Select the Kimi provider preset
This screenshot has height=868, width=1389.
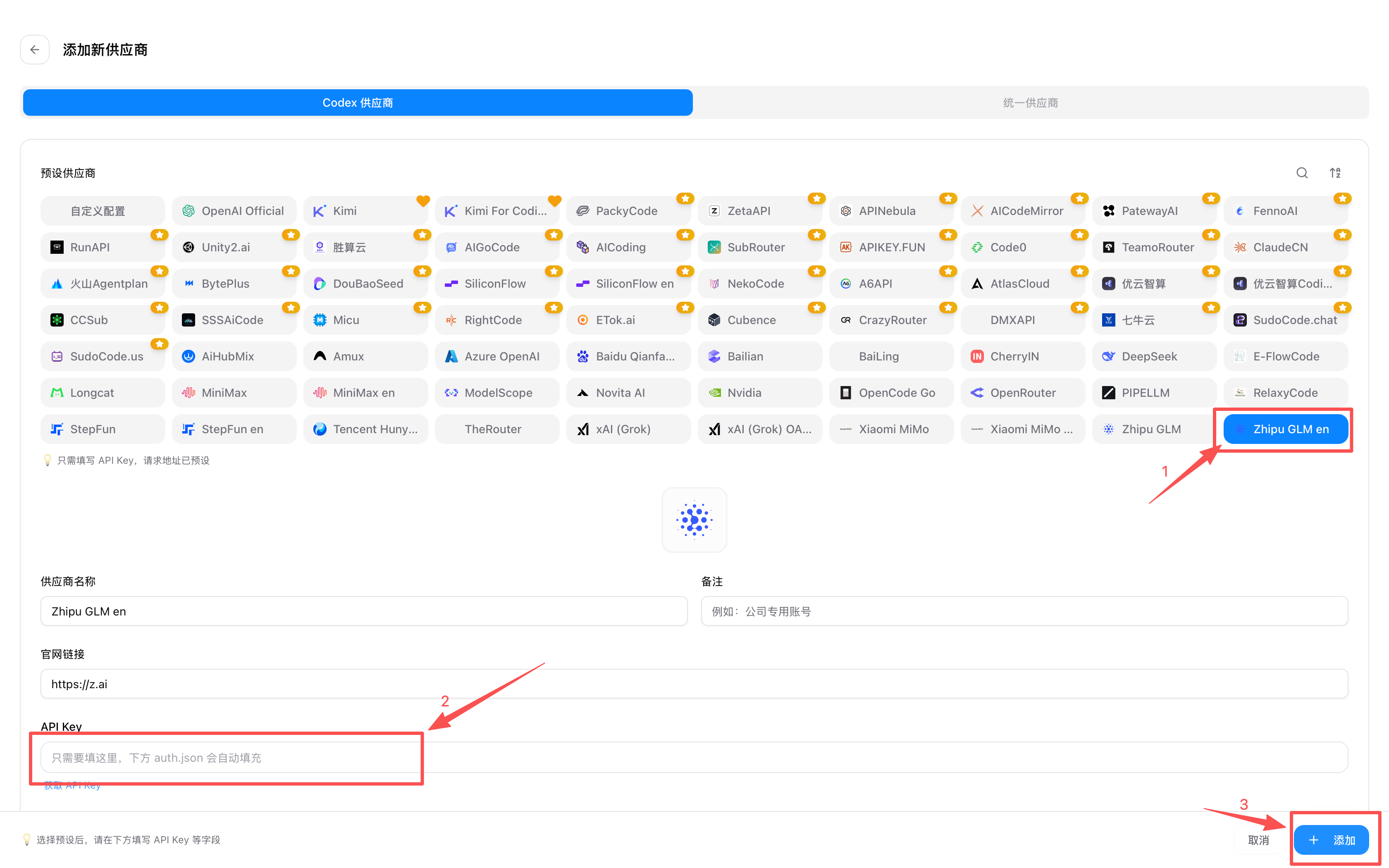click(x=365, y=211)
